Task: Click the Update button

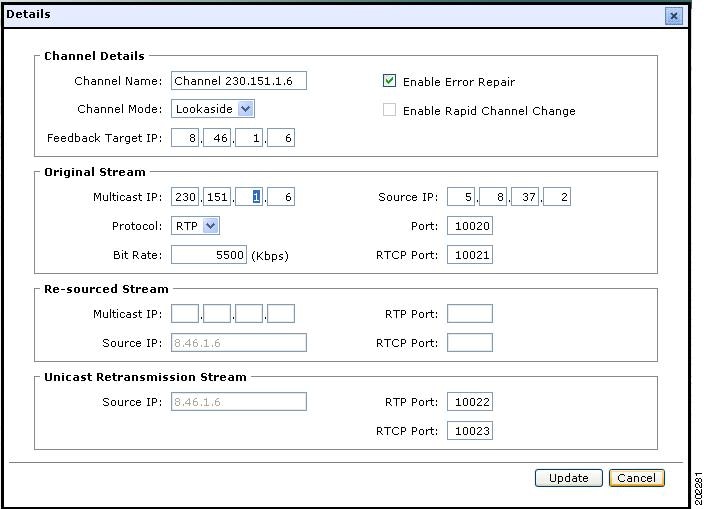Action: click(x=568, y=478)
